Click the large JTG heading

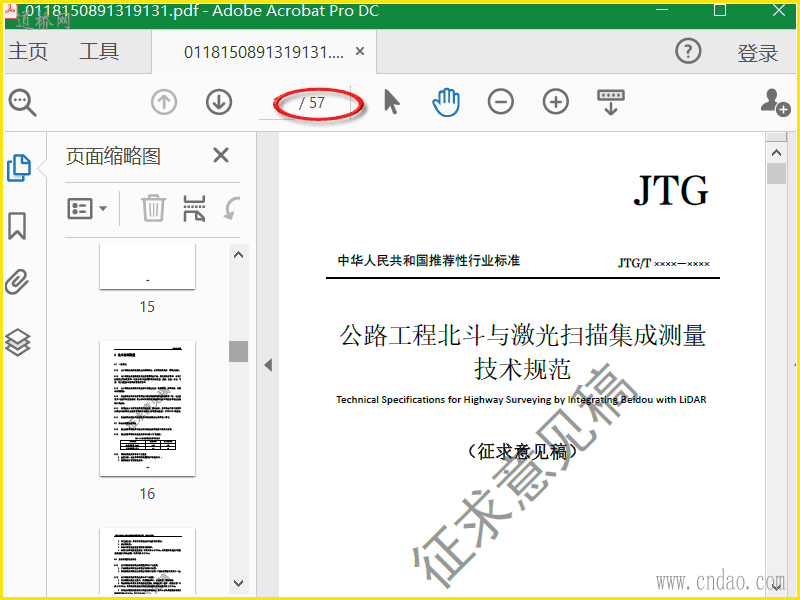click(671, 190)
